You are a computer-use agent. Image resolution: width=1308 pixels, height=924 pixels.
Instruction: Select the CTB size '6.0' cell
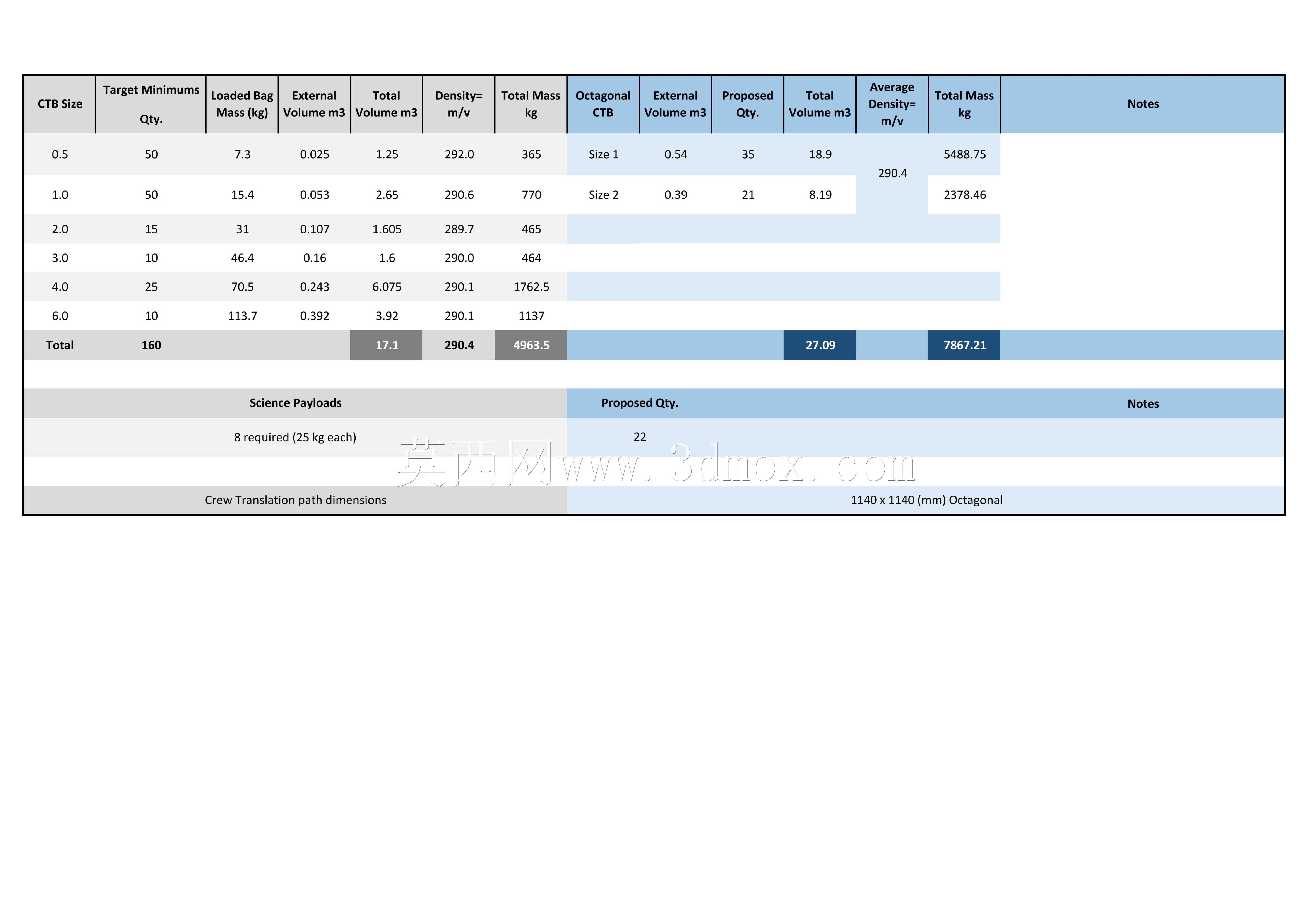tap(60, 316)
